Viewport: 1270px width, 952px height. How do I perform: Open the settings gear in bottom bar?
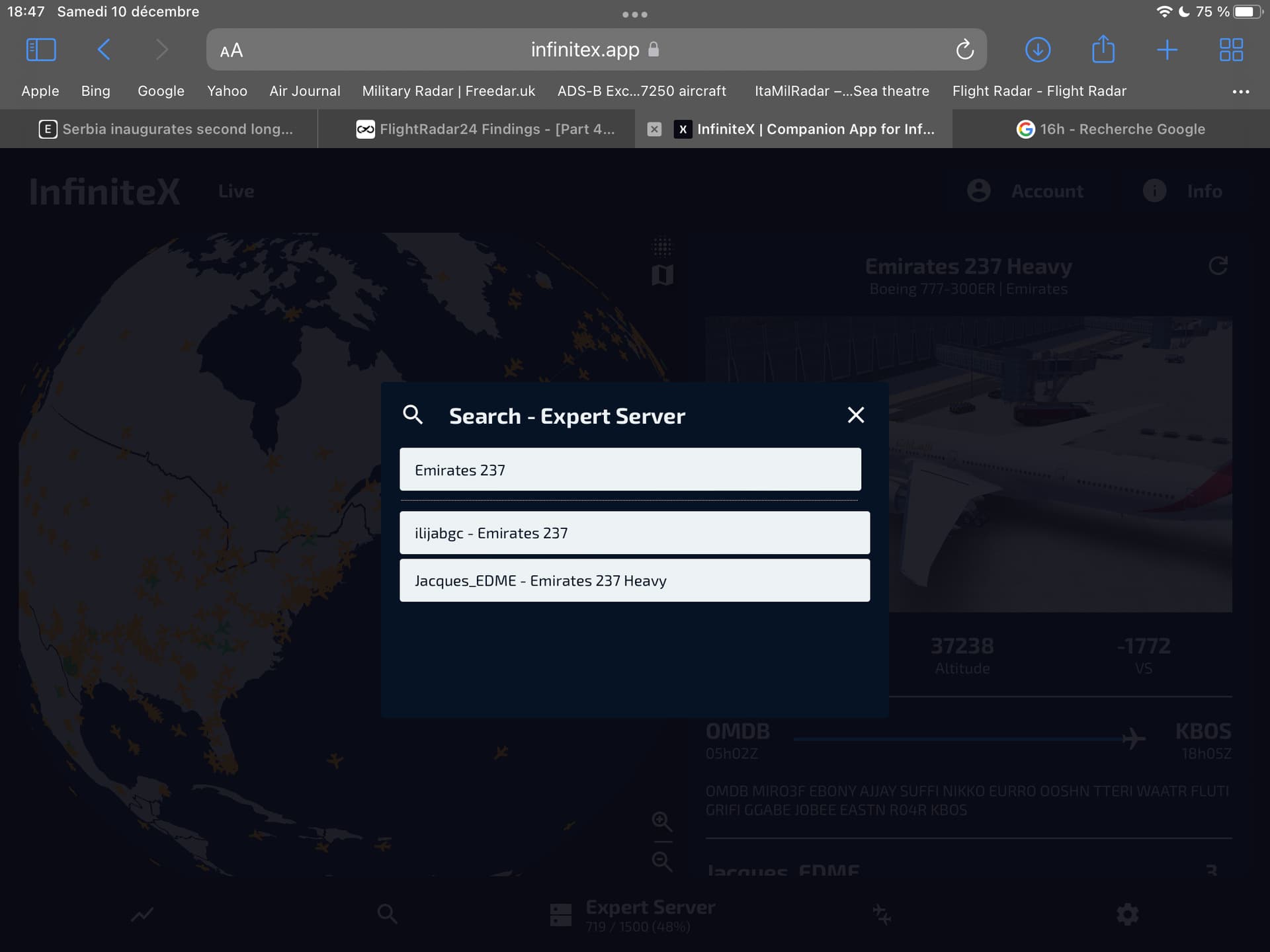tap(1127, 914)
